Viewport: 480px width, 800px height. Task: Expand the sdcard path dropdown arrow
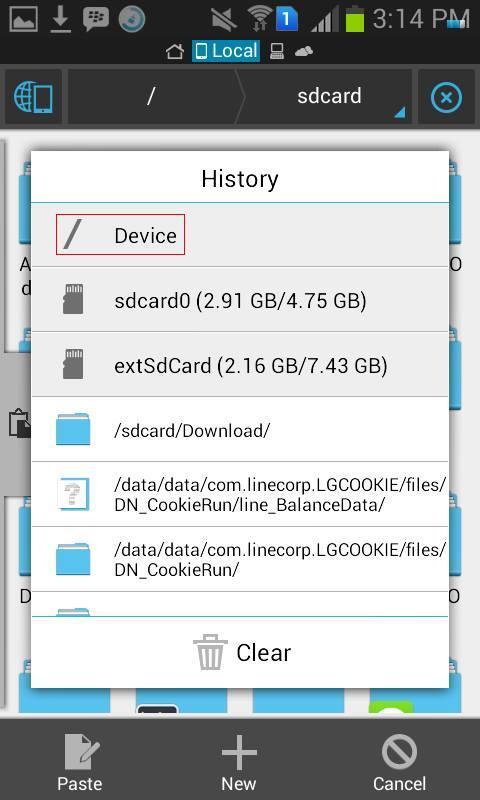400,112
